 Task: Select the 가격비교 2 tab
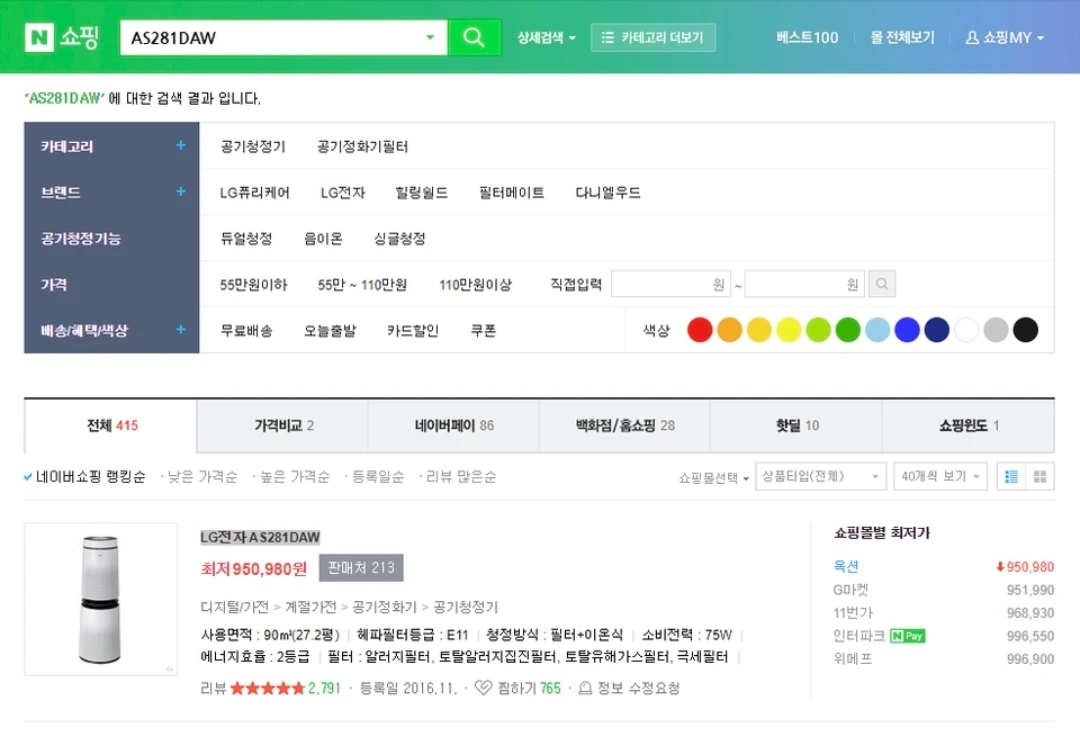pyautogui.click(x=282, y=426)
